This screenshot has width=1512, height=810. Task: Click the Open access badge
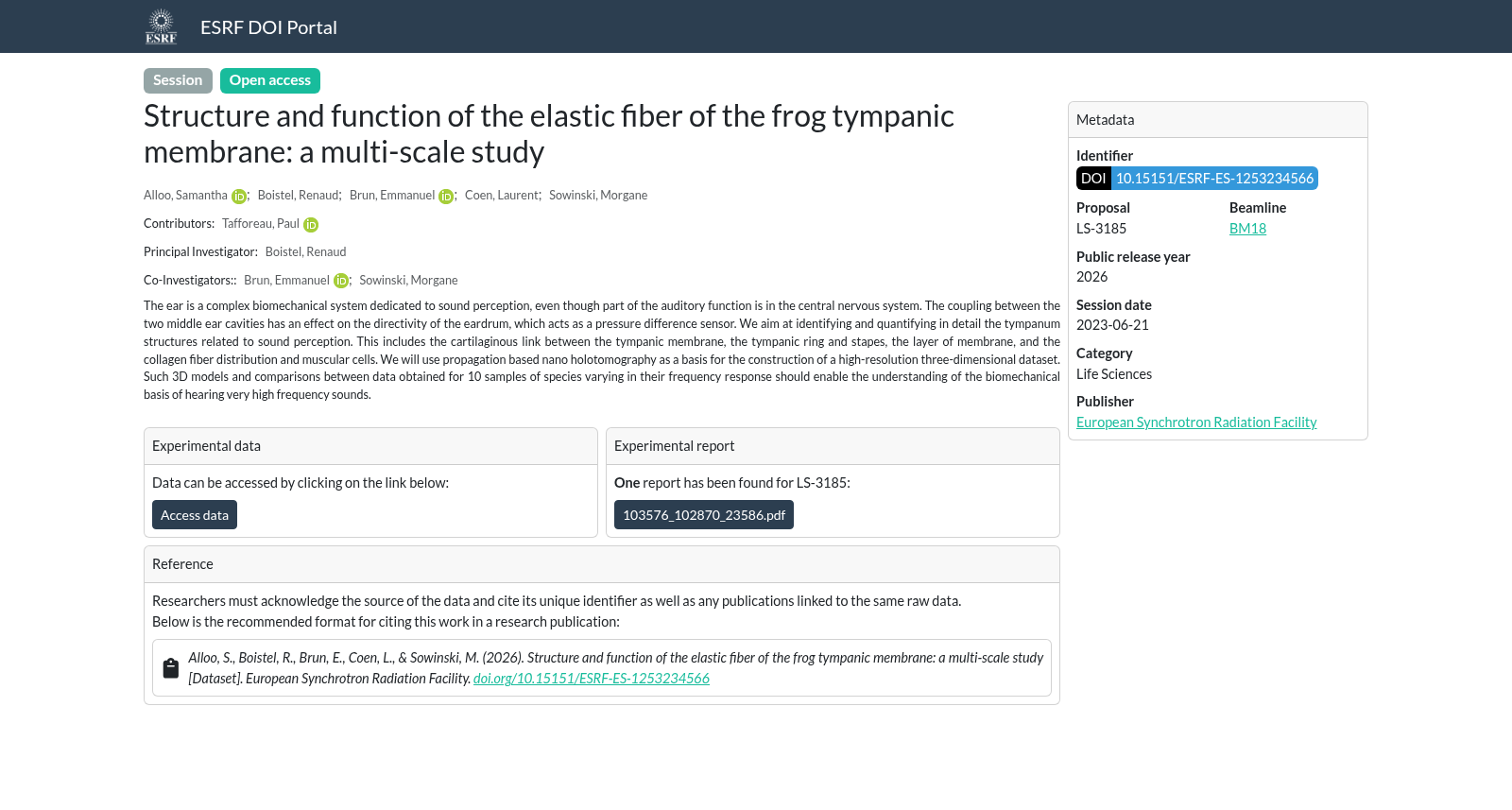(x=270, y=80)
